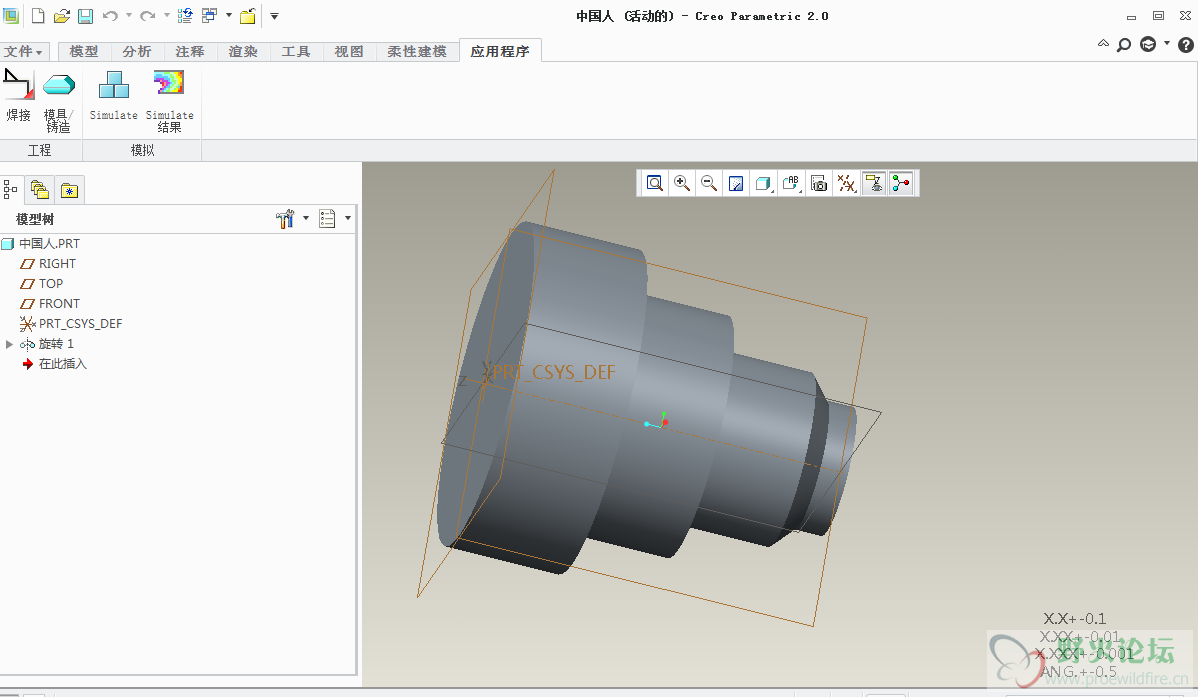The width and height of the screenshot is (1198, 697).
Task: Undo the last action
Action: click(x=110, y=15)
